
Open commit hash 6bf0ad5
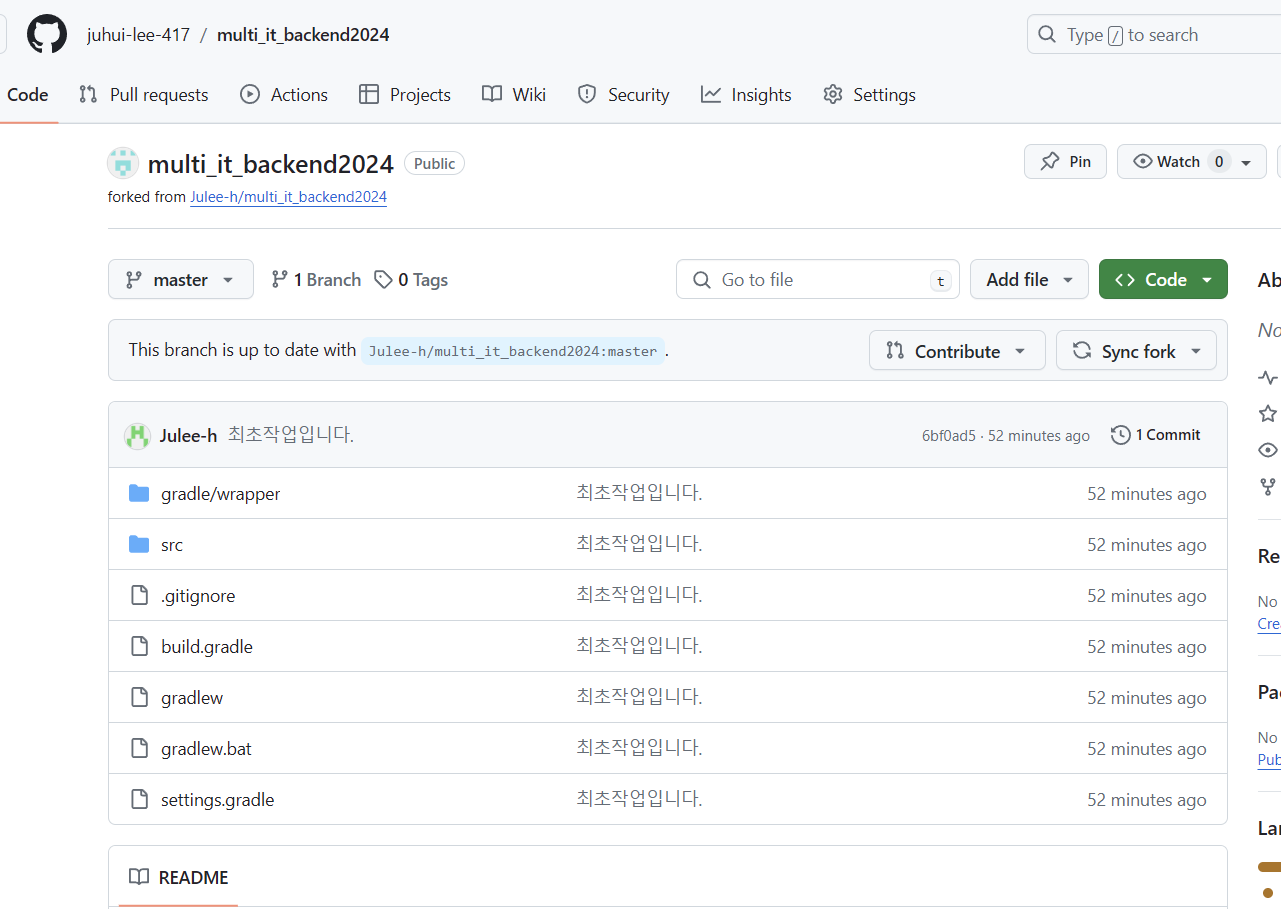(x=948, y=436)
